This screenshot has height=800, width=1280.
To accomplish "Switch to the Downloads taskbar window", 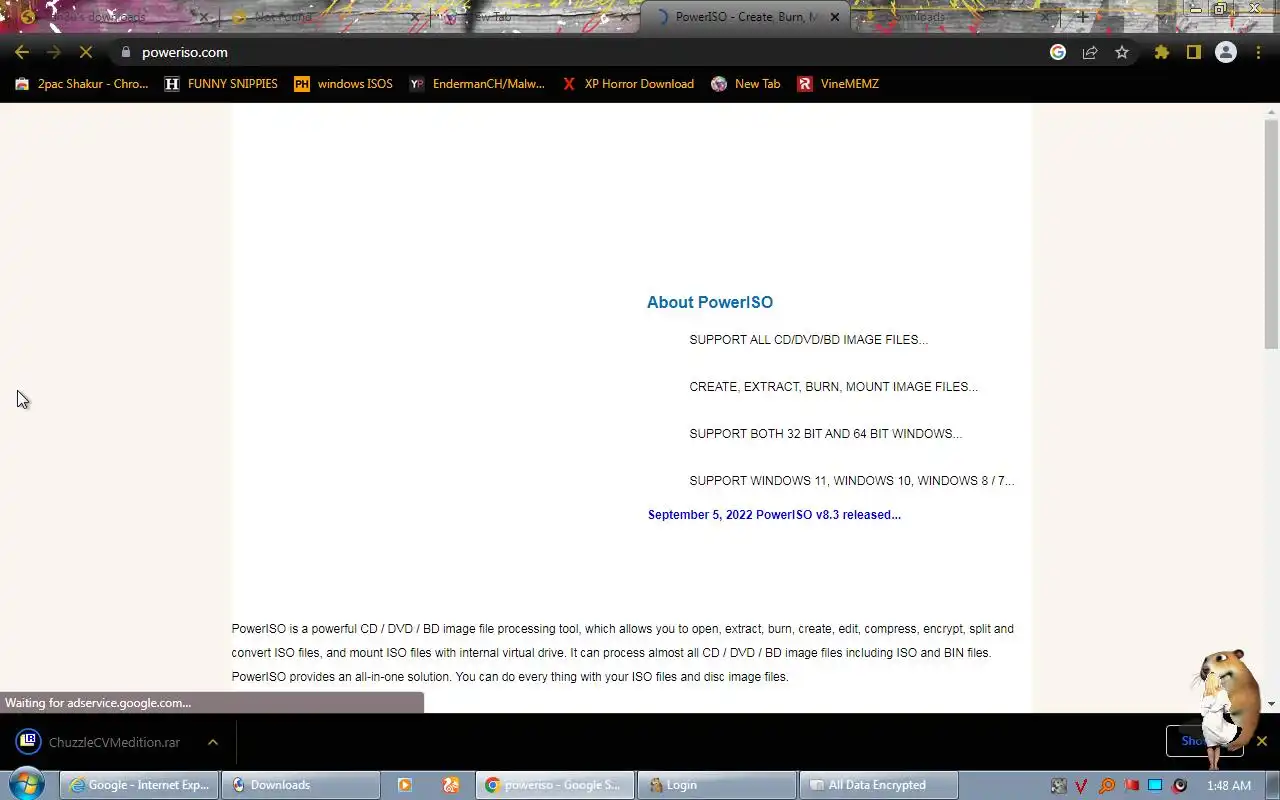I will (x=300, y=785).
